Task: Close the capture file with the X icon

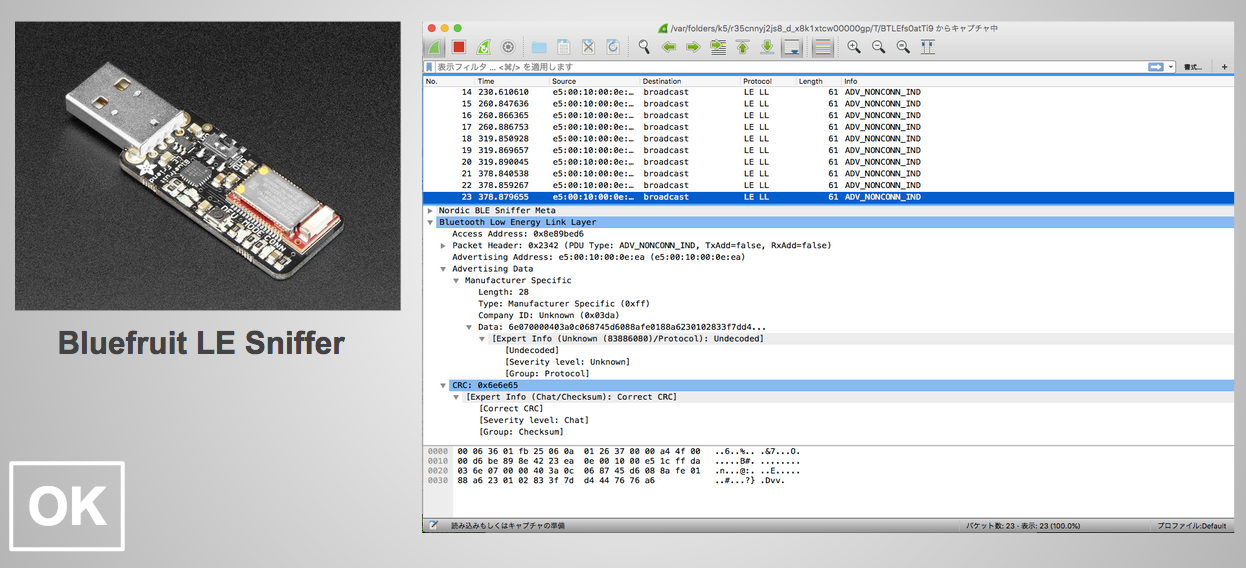Action: [x=588, y=47]
